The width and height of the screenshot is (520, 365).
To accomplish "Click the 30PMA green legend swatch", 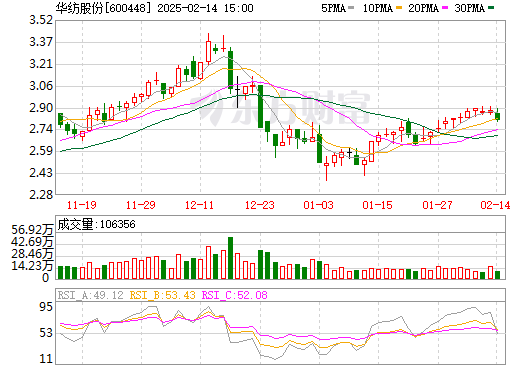I will (x=491, y=8).
